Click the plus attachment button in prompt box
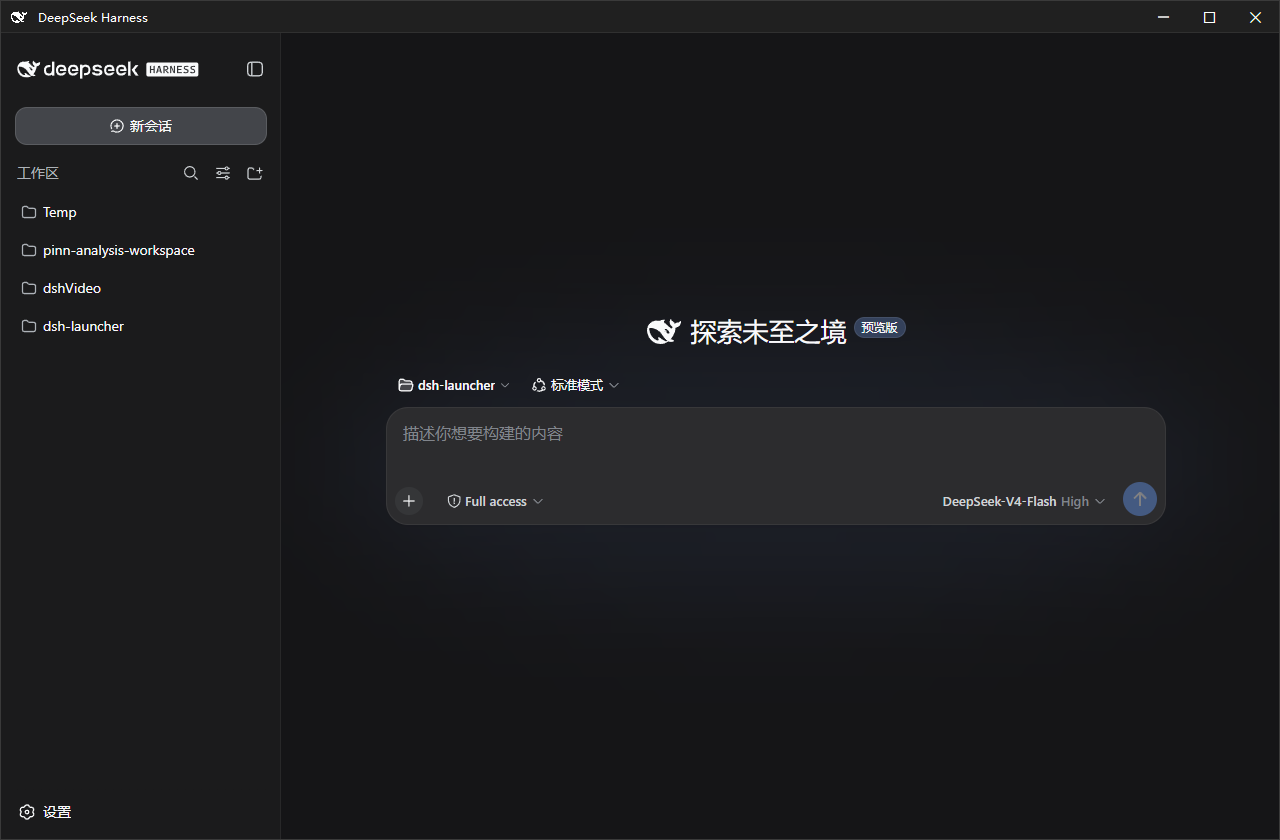 click(x=409, y=501)
